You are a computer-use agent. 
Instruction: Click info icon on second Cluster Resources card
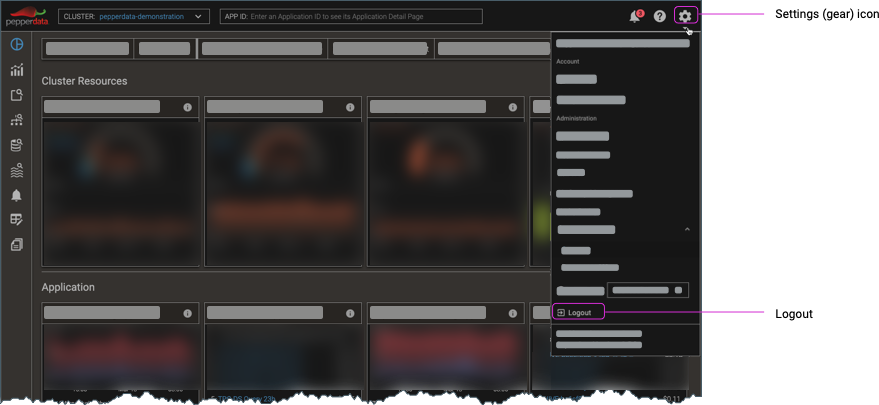[x=350, y=107]
